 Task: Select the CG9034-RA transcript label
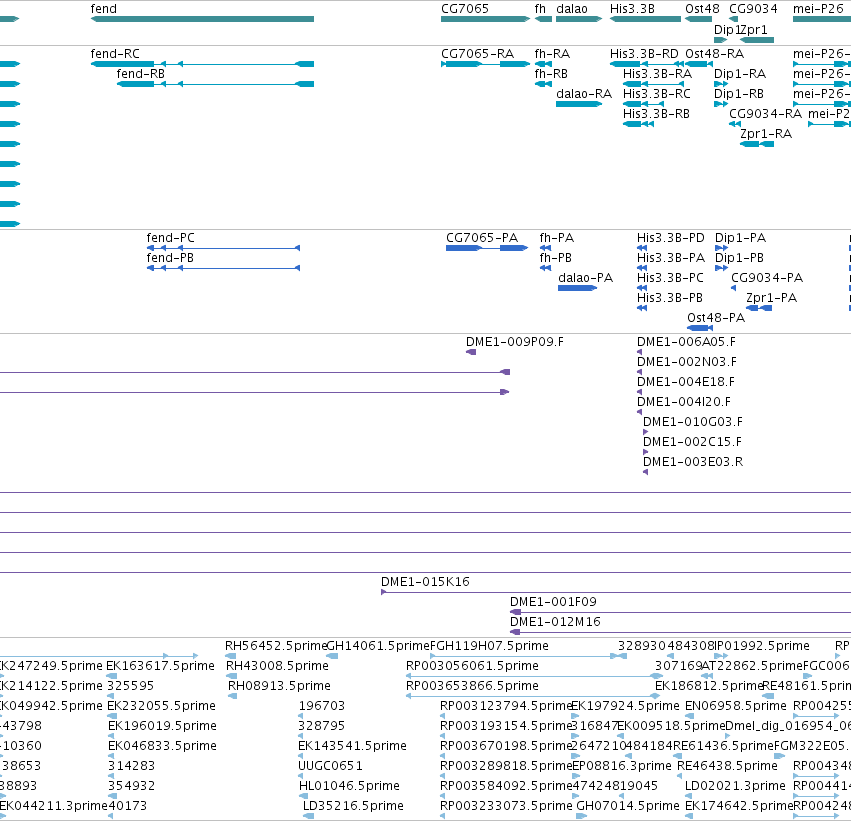click(765, 114)
